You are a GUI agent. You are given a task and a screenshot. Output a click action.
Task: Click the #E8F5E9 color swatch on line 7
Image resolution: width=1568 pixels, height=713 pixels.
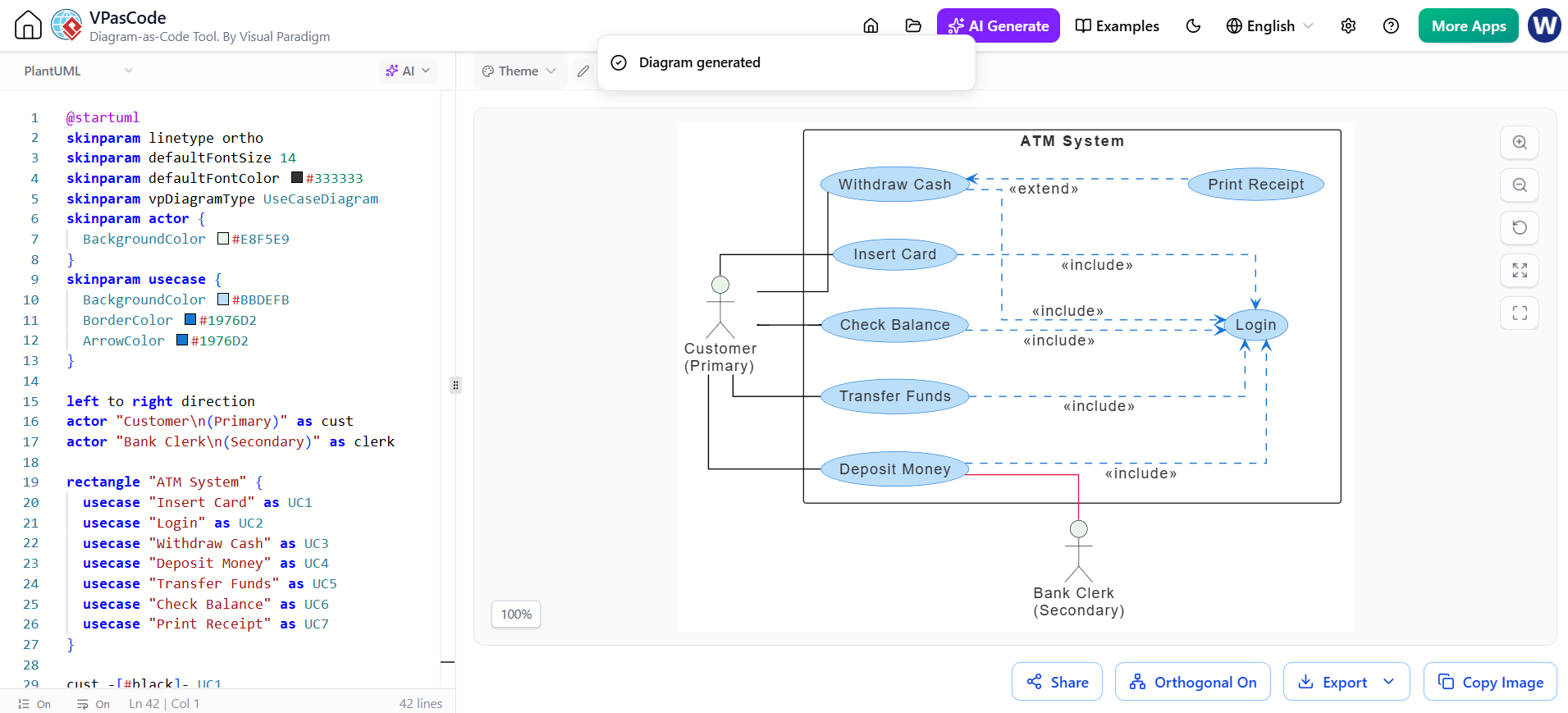pos(223,239)
